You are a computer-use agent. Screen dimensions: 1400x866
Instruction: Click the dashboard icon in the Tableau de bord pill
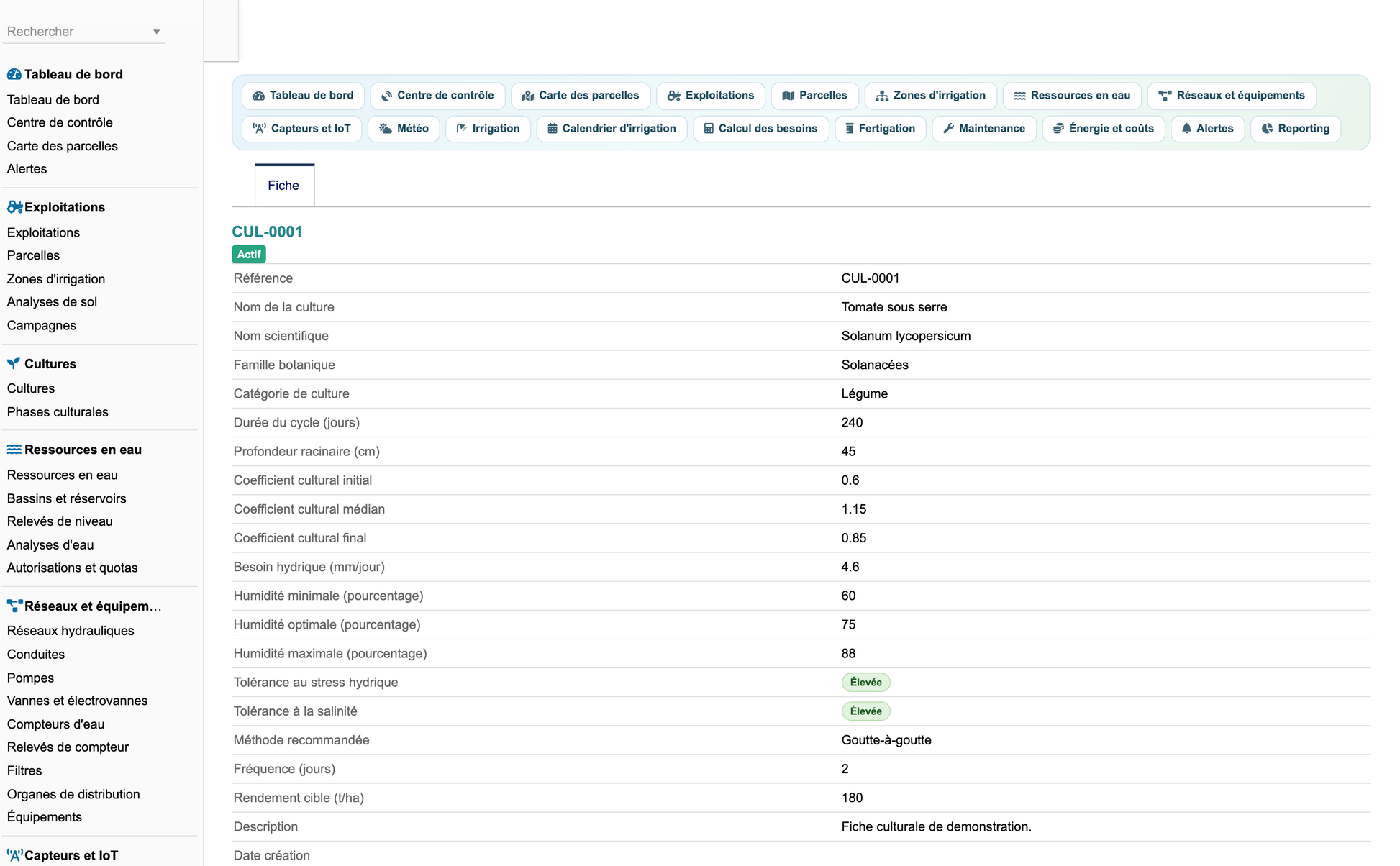(x=259, y=96)
